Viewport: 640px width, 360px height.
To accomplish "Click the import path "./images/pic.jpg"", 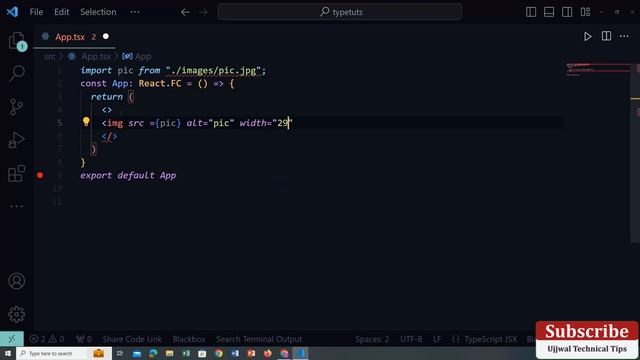I will click(213, 70).
